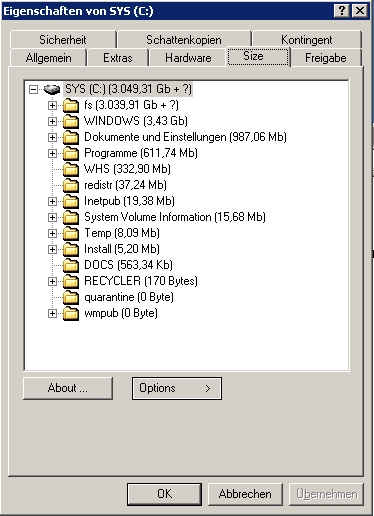Expand the Temp folder node

tap(52, 233)
